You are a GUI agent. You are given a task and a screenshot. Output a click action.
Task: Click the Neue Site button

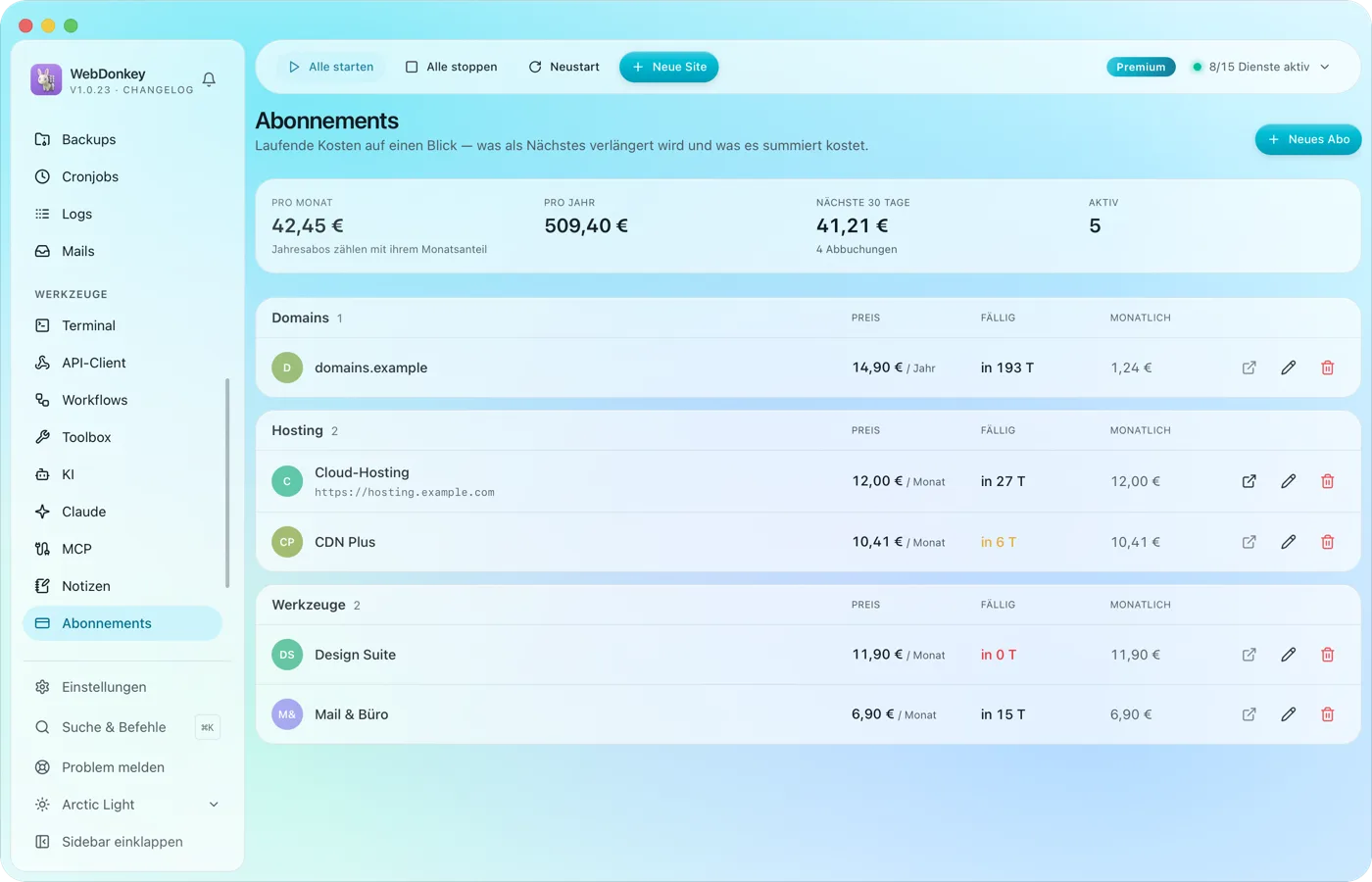click(669, 67)
